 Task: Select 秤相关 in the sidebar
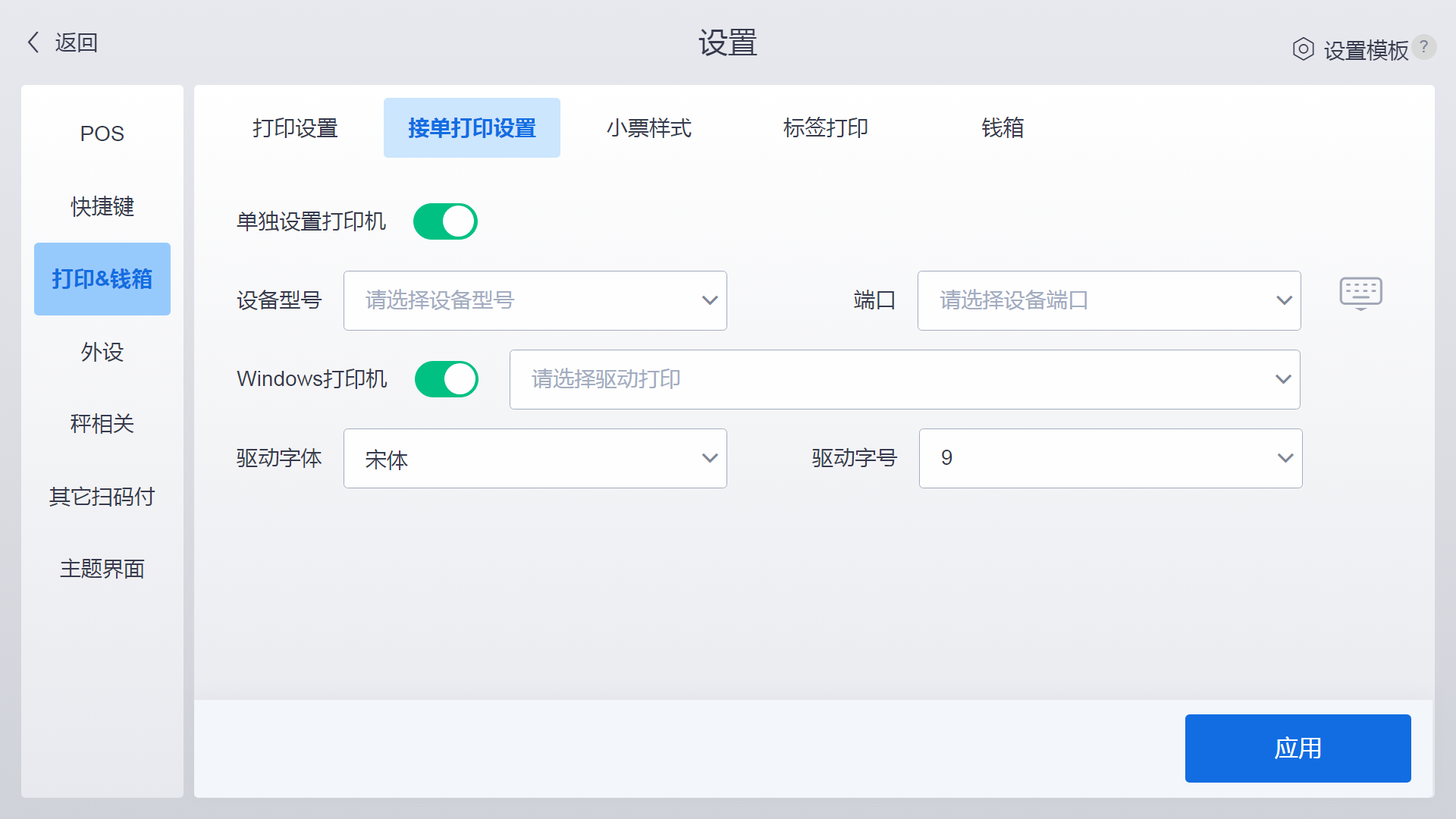click(102, 423)
